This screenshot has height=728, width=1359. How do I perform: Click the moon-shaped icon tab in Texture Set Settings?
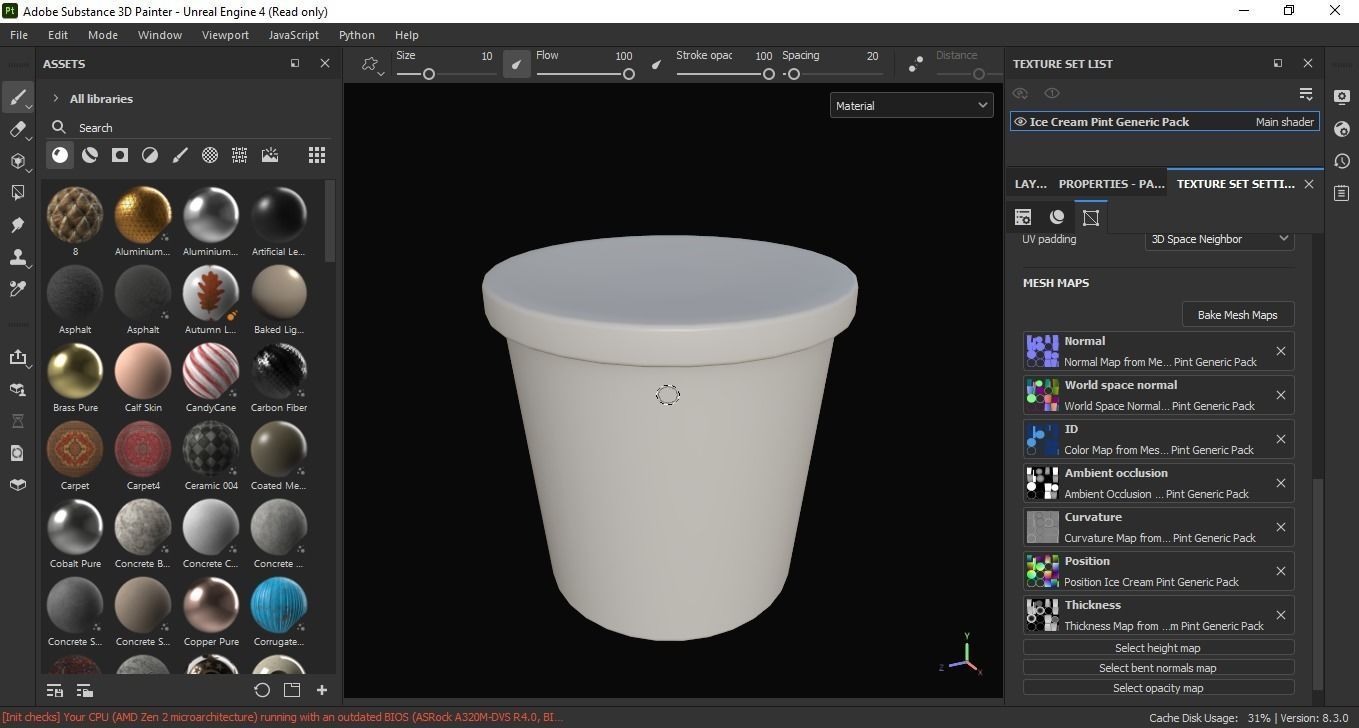[1057, 217]
